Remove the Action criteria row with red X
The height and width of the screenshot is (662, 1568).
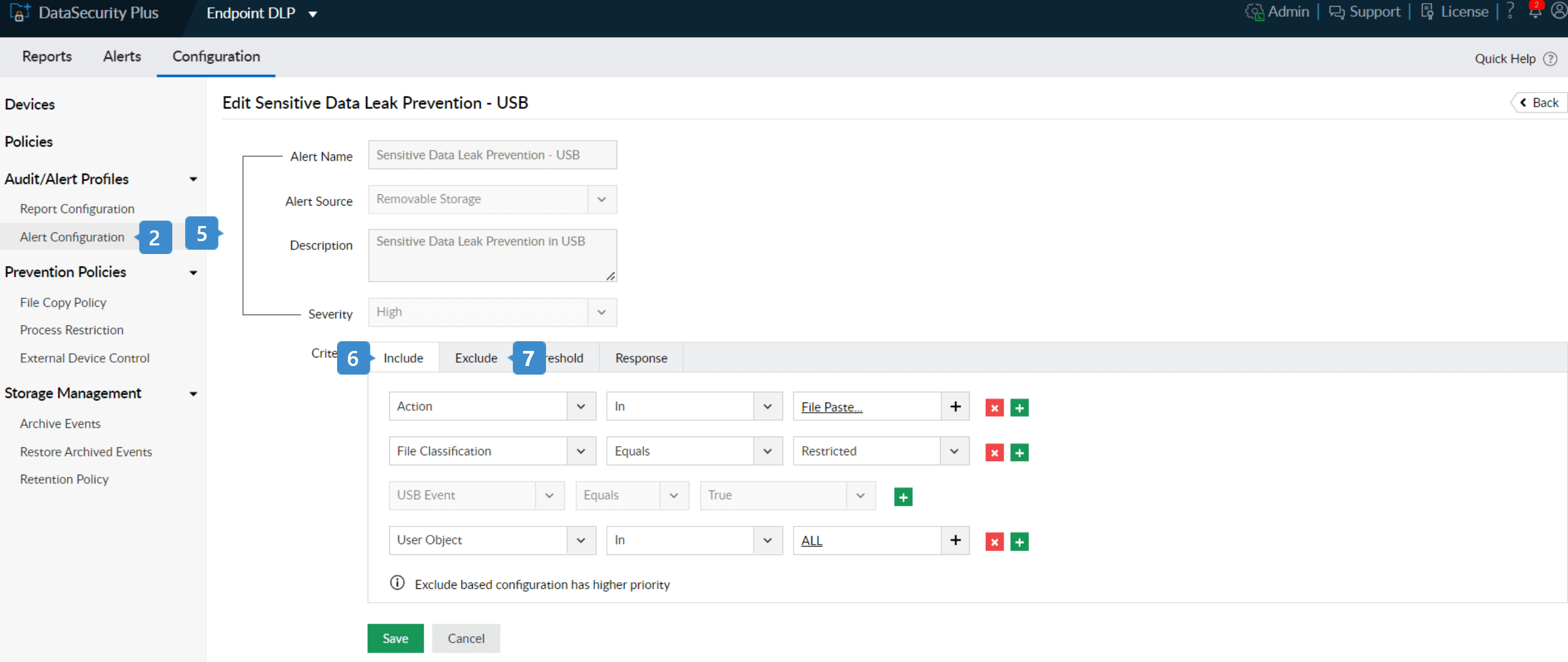click(x=994, y=407)
